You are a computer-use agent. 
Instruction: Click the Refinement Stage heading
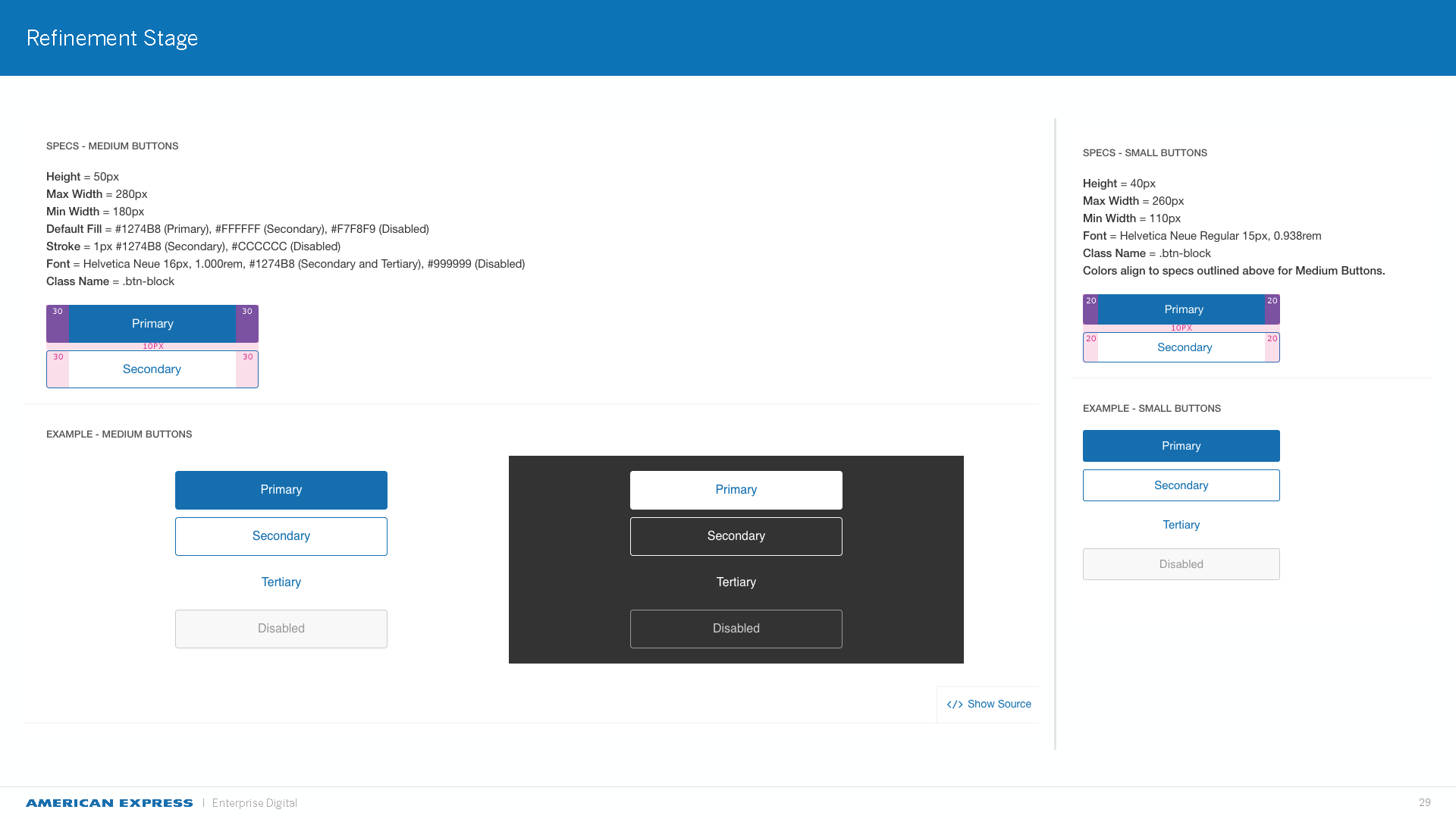pos(112,38)
